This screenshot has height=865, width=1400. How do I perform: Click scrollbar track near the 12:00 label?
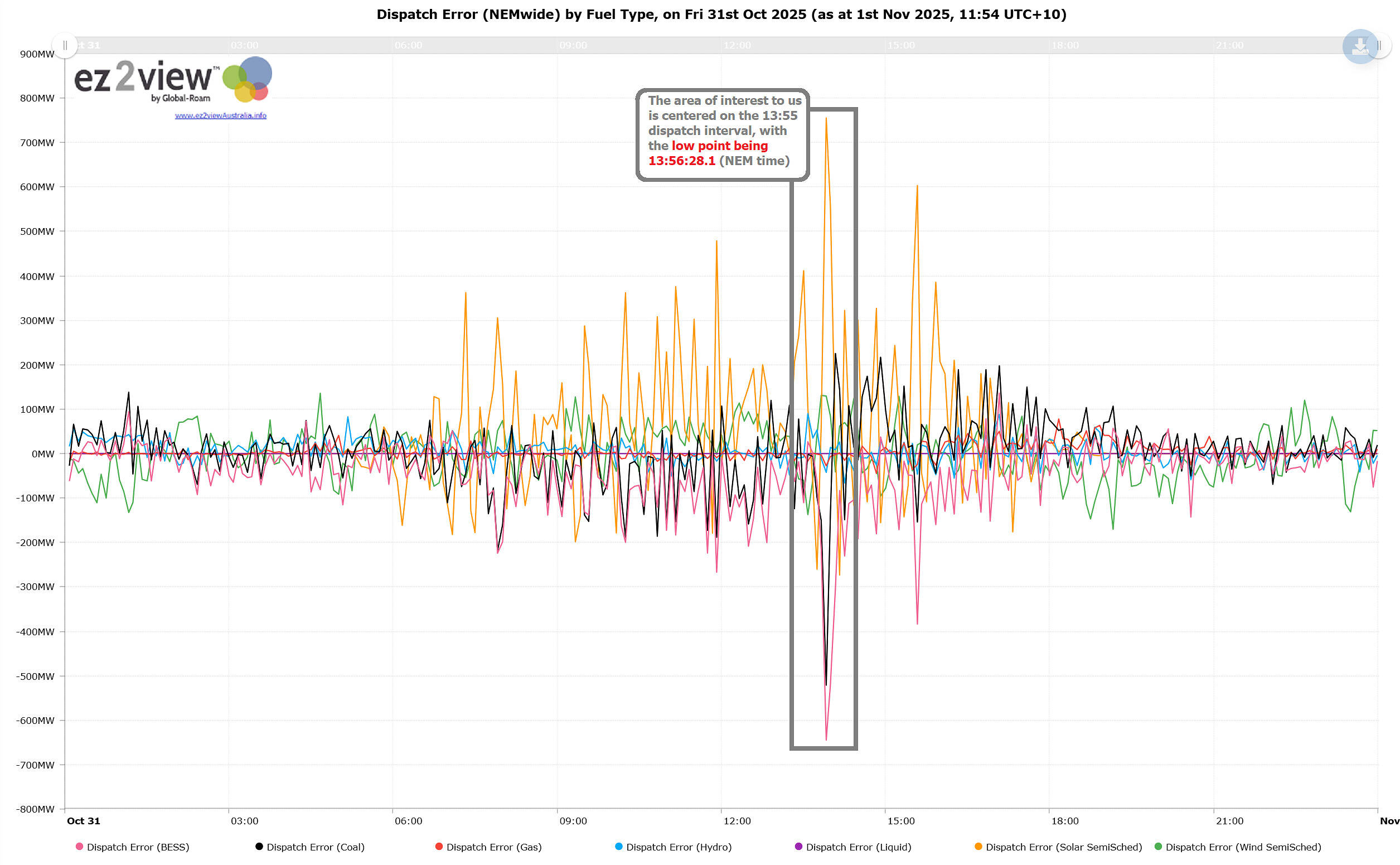coord(737,45)
